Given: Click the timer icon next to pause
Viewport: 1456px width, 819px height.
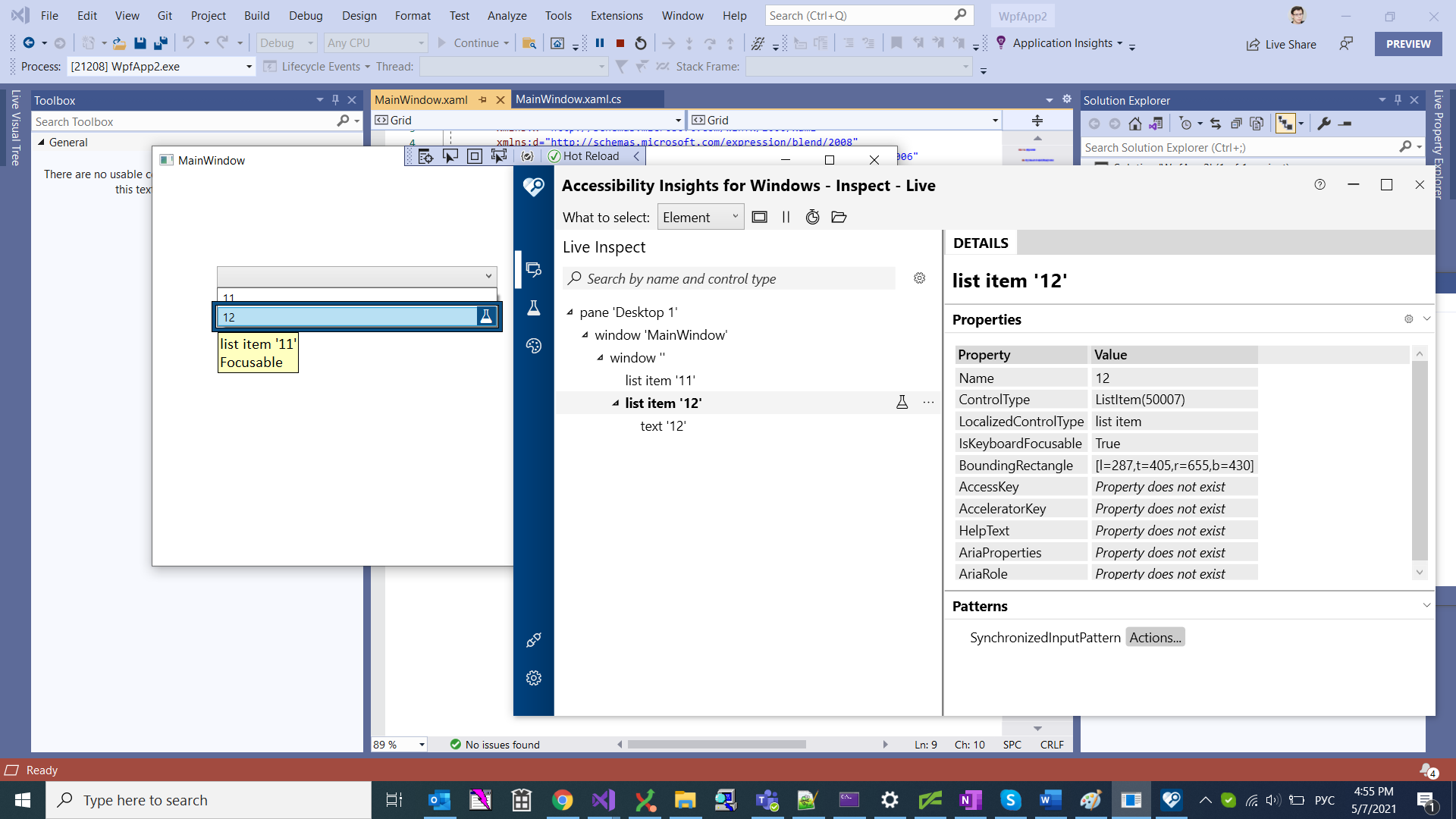Looking at the screenshot, I should point(812,217).
